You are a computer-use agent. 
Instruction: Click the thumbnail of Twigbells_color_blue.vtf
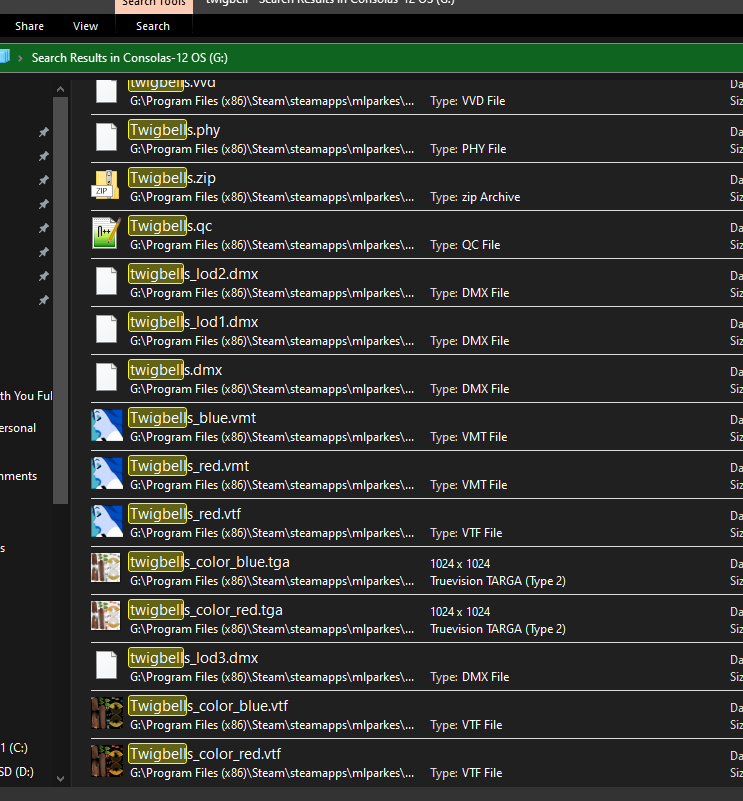107,713
